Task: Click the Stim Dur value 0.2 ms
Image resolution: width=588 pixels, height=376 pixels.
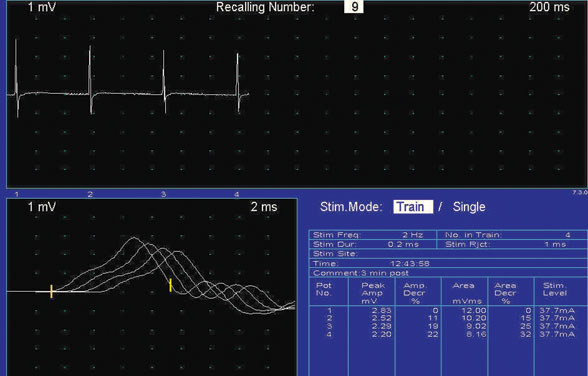Action: (403, 244)
